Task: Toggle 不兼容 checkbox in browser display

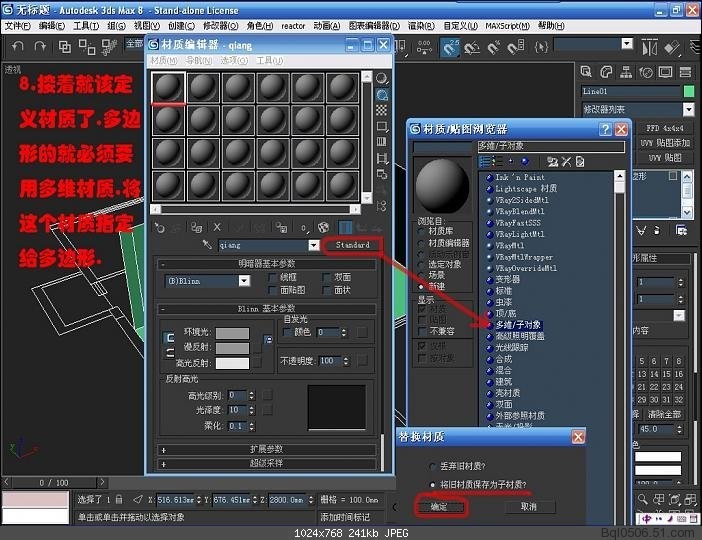Action: pyautogui.click(x=421, y=331)
